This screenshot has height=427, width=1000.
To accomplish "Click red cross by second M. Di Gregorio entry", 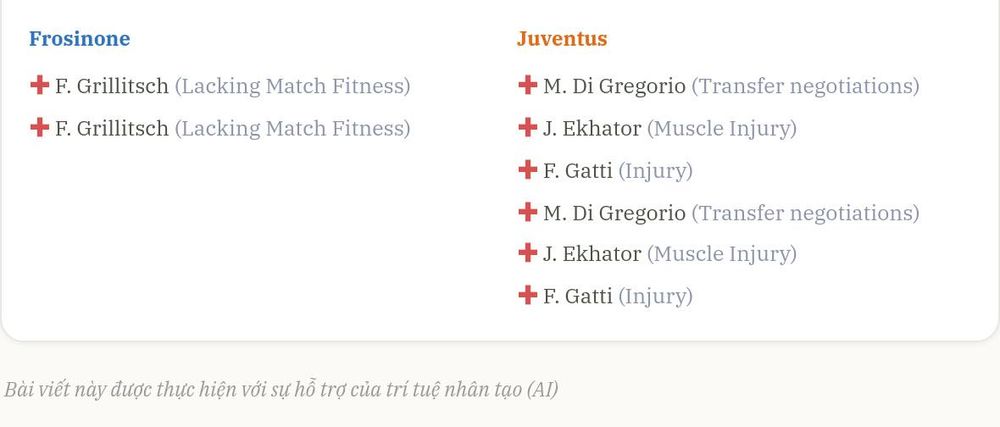I will [x=527, y=212].
